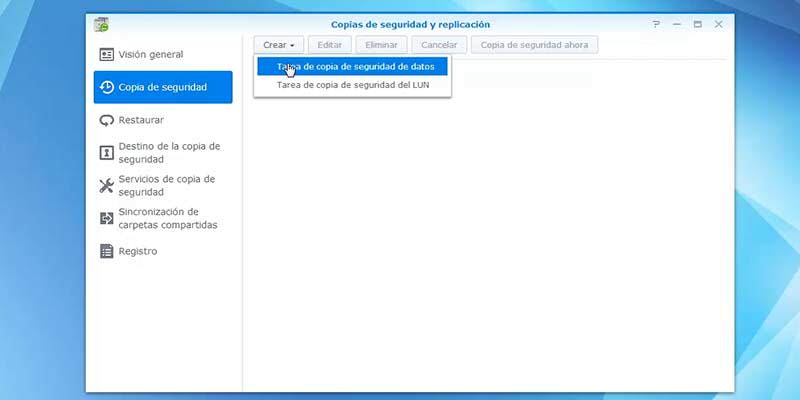800x400 pixels.
Task: Click the Cancelar button
Action: click(439, 45)
